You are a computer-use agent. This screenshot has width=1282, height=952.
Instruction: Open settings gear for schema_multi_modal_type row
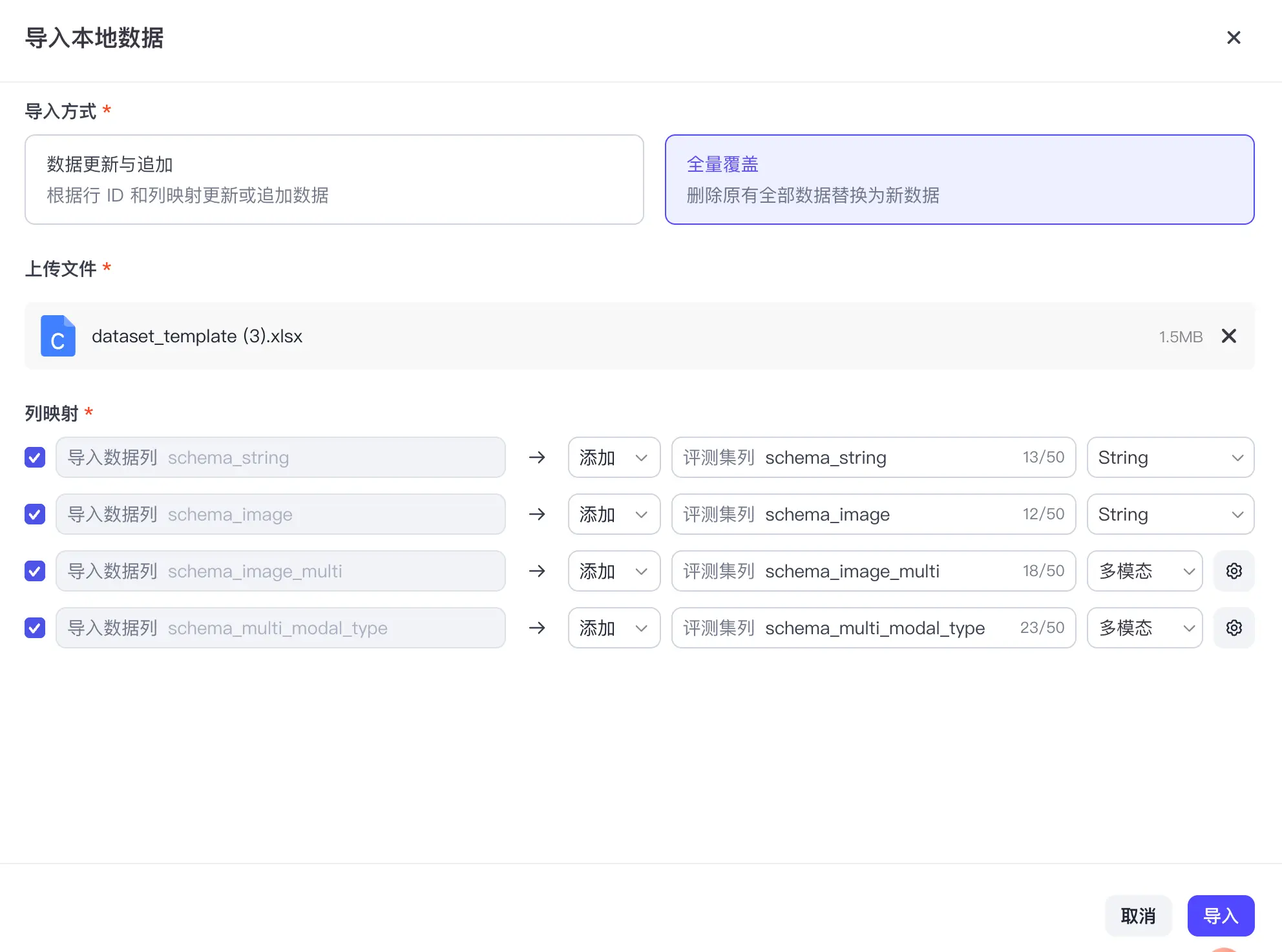point(1234,628)
